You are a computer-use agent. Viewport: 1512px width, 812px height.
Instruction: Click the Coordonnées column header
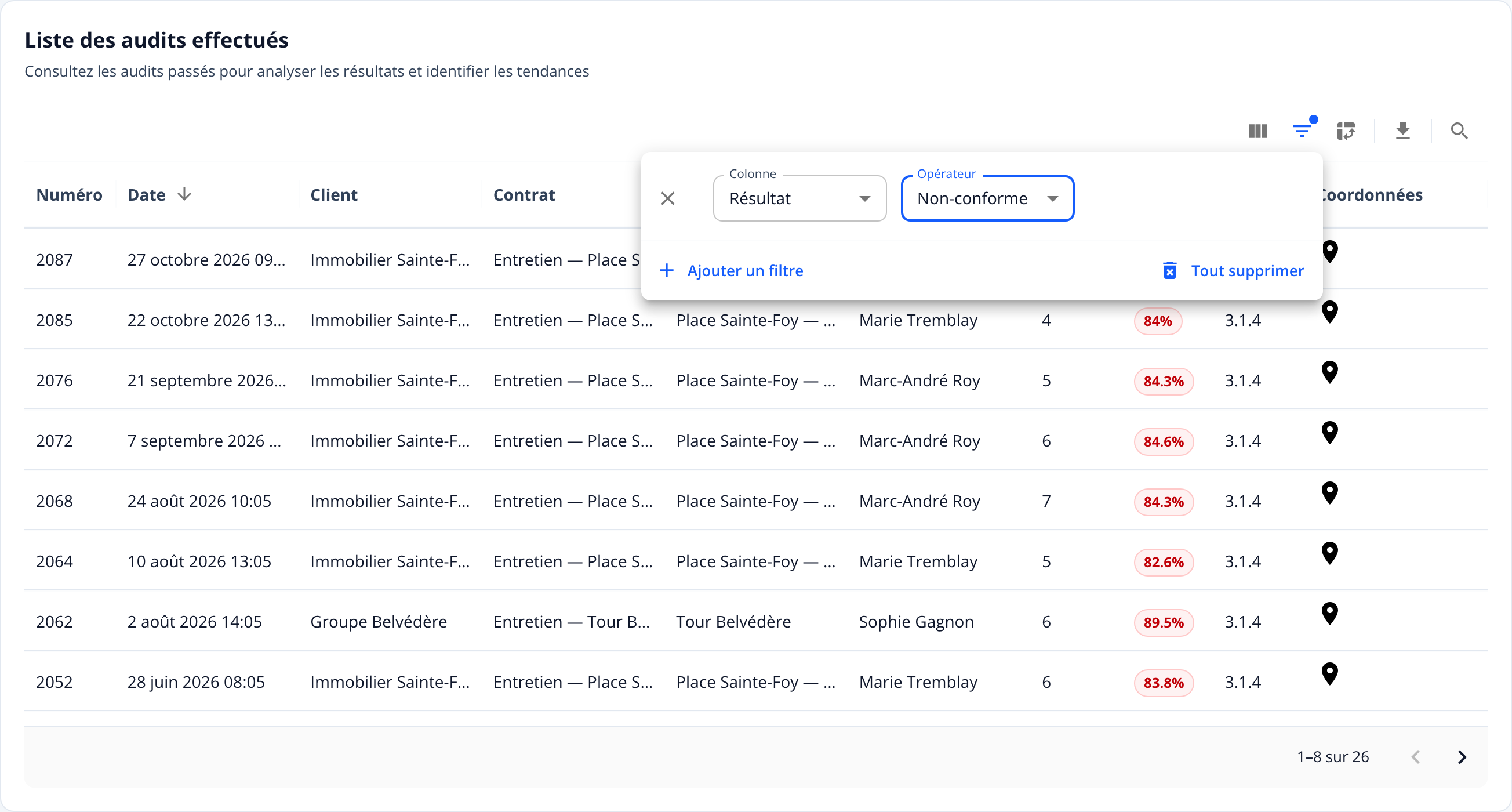point(1373,195)
